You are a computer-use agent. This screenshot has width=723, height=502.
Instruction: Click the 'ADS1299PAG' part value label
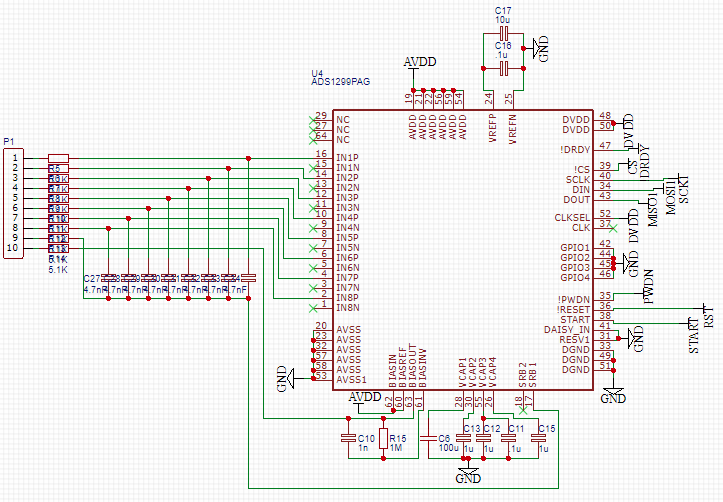[x=340, y=82]
